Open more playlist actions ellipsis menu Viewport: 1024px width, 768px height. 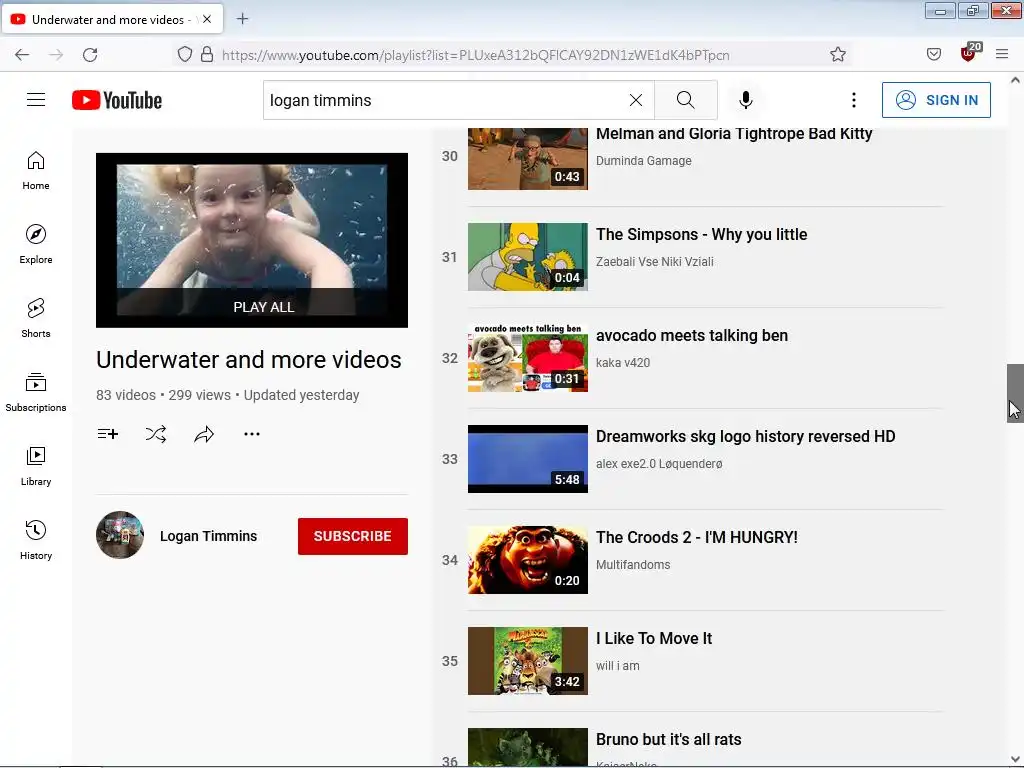[252, 434]
